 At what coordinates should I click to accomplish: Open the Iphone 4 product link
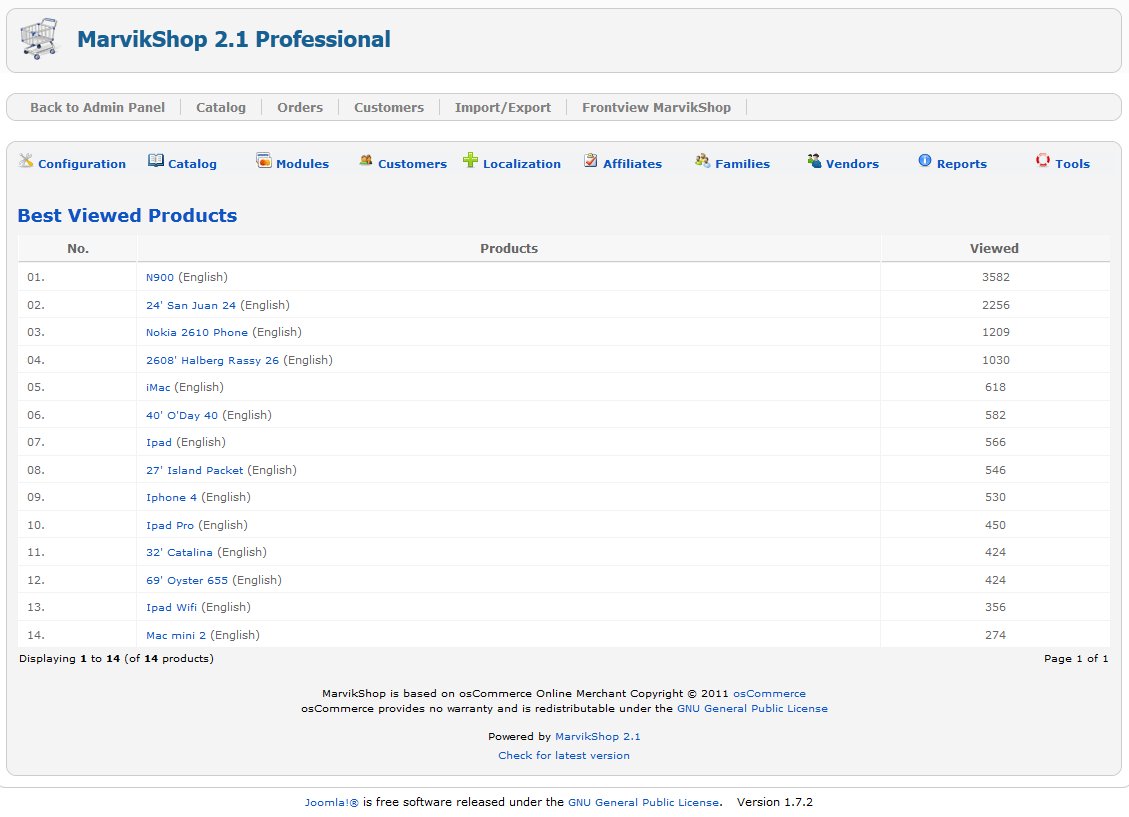[x=171, y=498]
